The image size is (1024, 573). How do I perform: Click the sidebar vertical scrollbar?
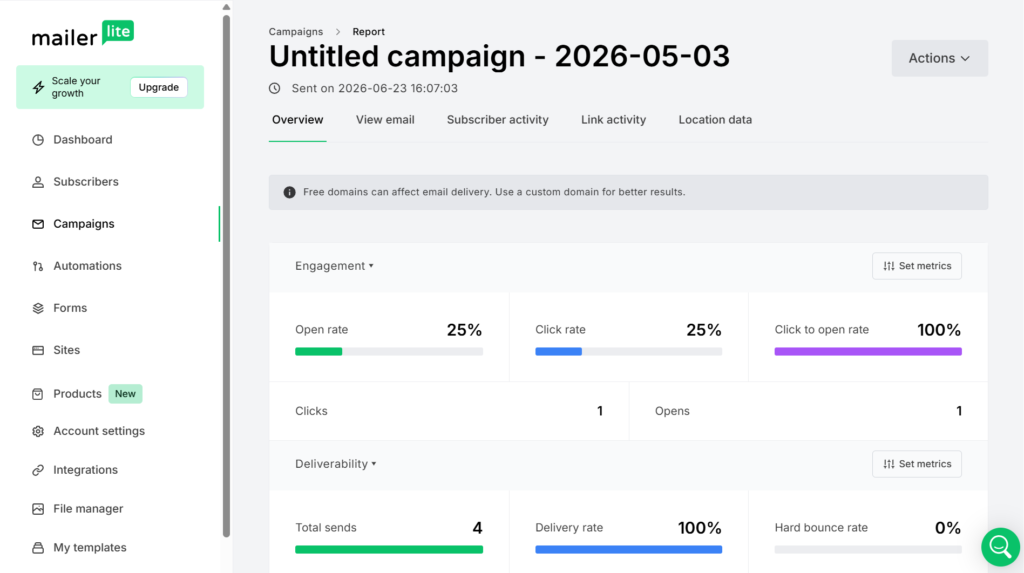click(x=226, y=274)
